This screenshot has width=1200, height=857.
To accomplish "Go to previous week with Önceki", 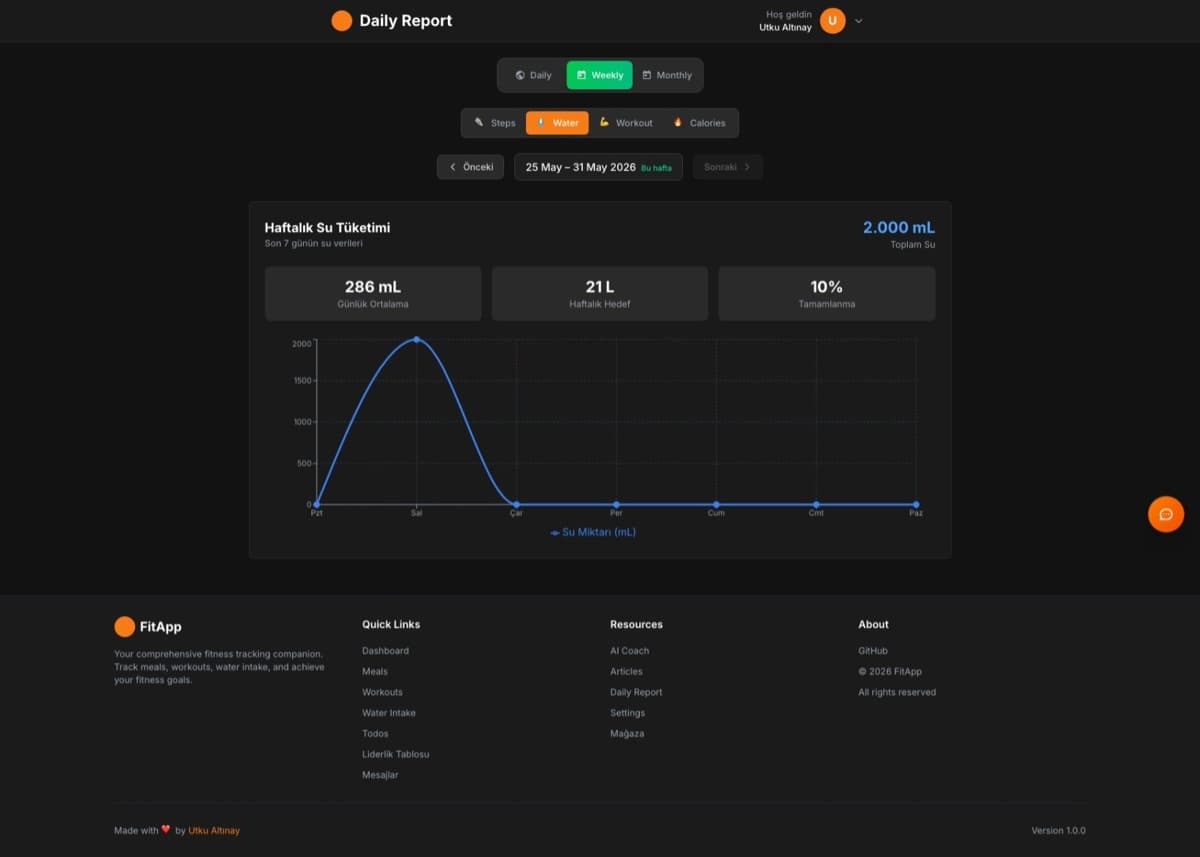I will [470, 167].
